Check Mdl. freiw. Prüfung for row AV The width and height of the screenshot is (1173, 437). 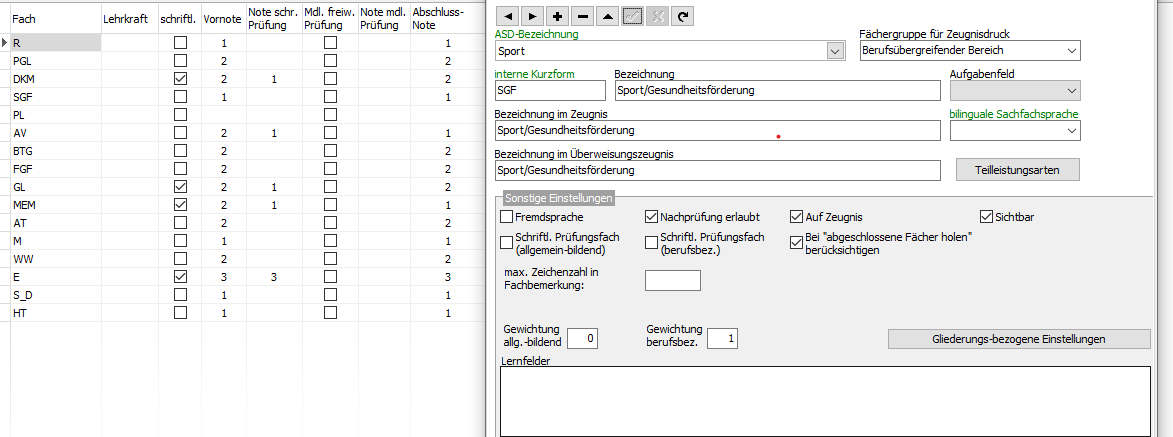click(330, 133)
